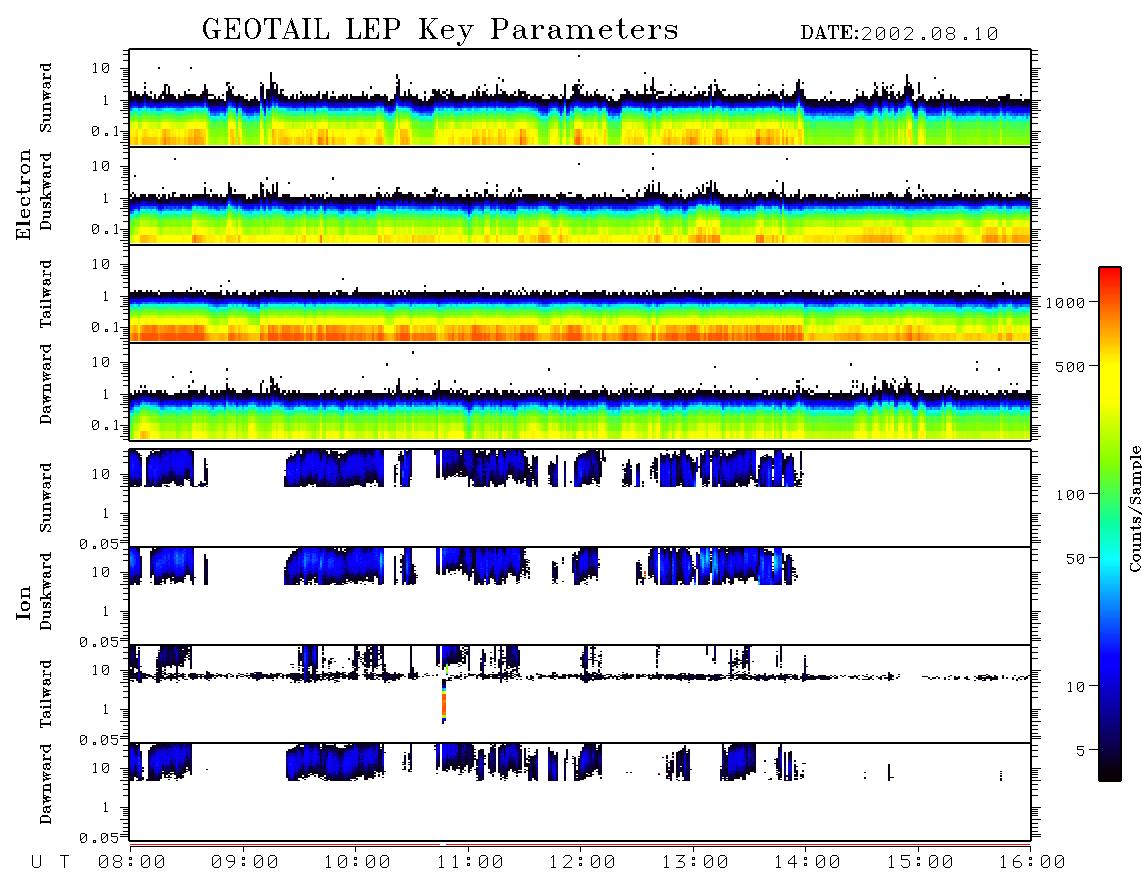Click the orange-red spike in Ion Tailward panel
This screenshot has height=880, width=1142.
tap(444, 701)
